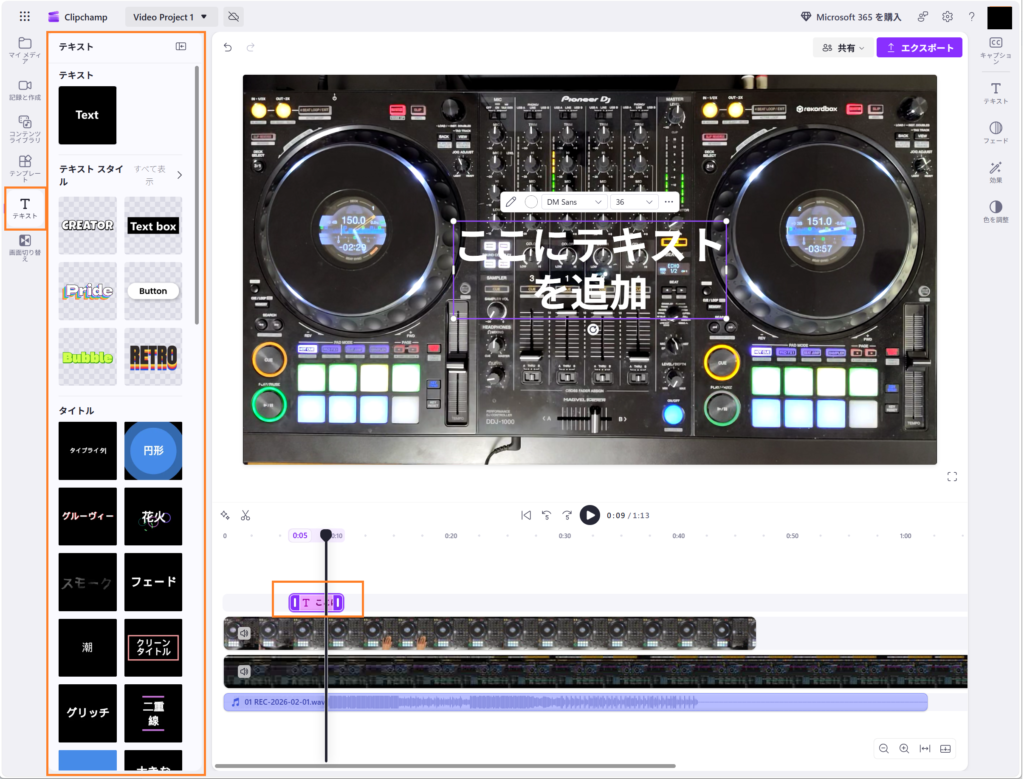Collapse the text side panel
Viewport: 1024px width, 779px height.
[x=181, y=46]
